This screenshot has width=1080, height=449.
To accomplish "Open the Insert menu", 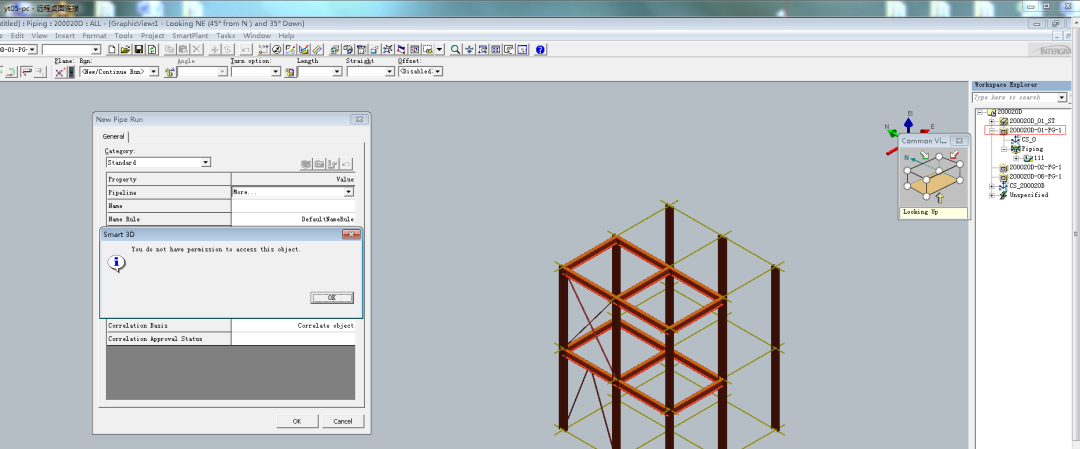I will [x=65, y=36].
